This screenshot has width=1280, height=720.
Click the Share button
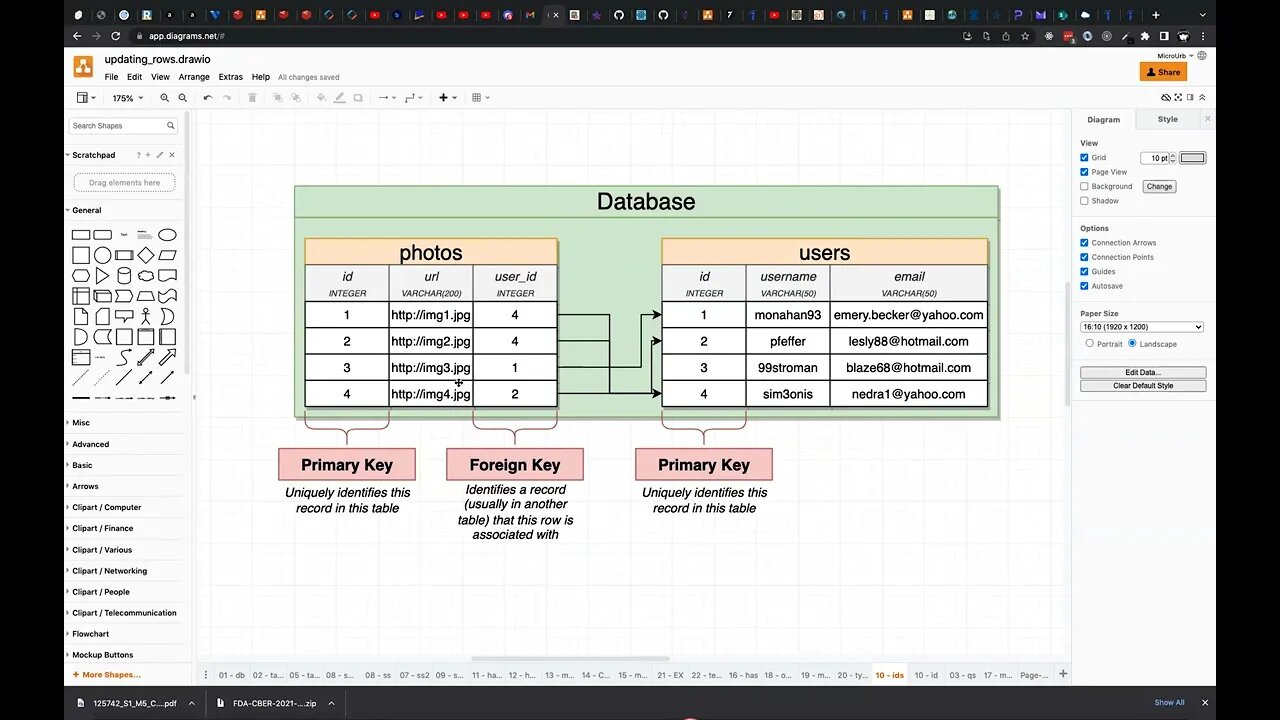(1163, 72)
